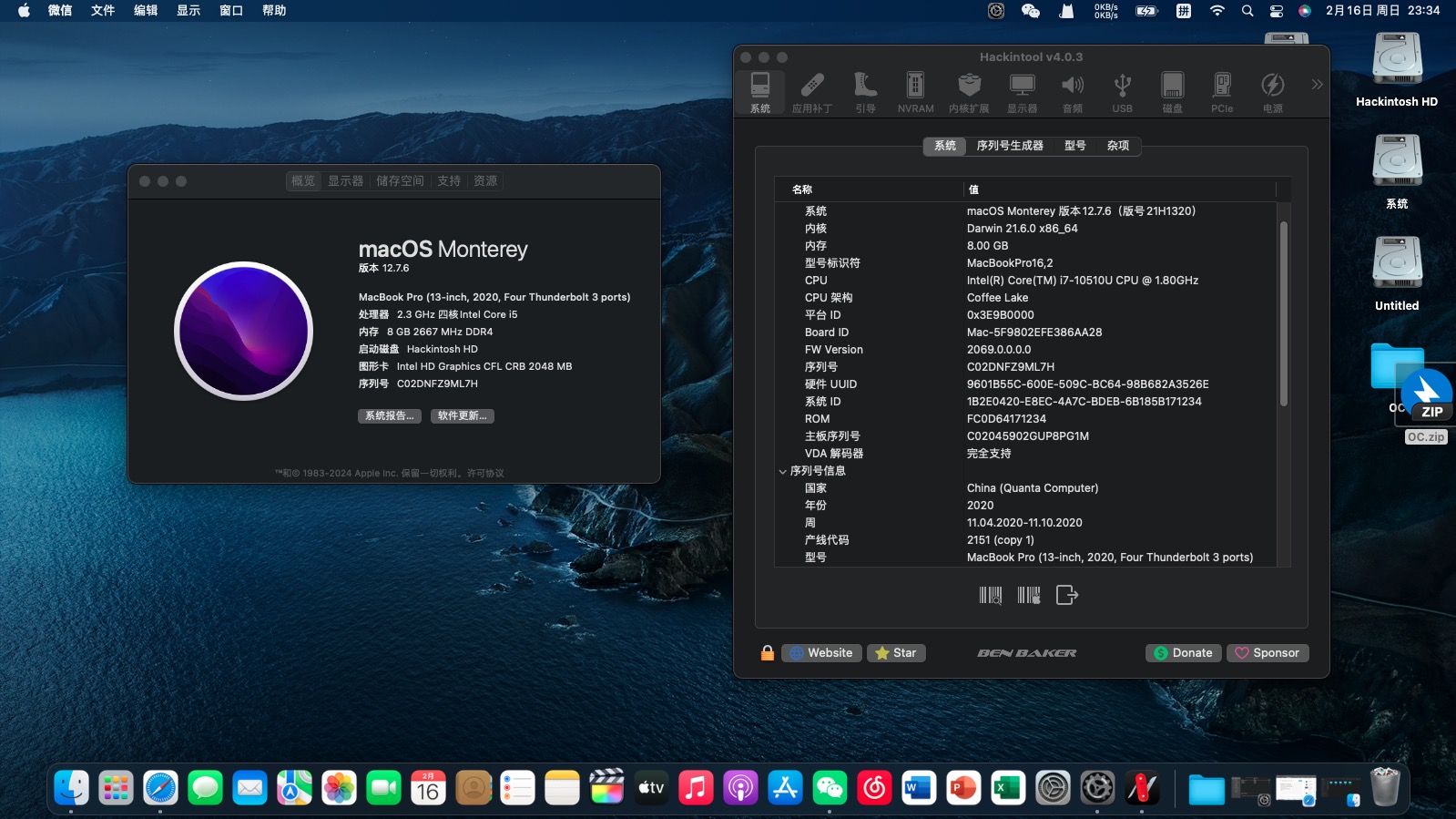Viewport: 1456px width, 819px height.
Task: Click the WeChat icon in the menu bar
Action: tap(1031, 11)
